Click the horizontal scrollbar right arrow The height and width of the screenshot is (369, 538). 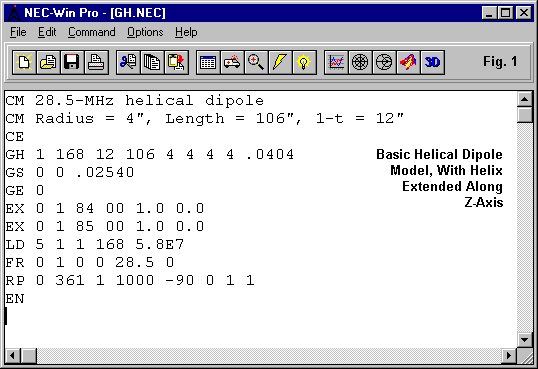[x=509, y=355]
